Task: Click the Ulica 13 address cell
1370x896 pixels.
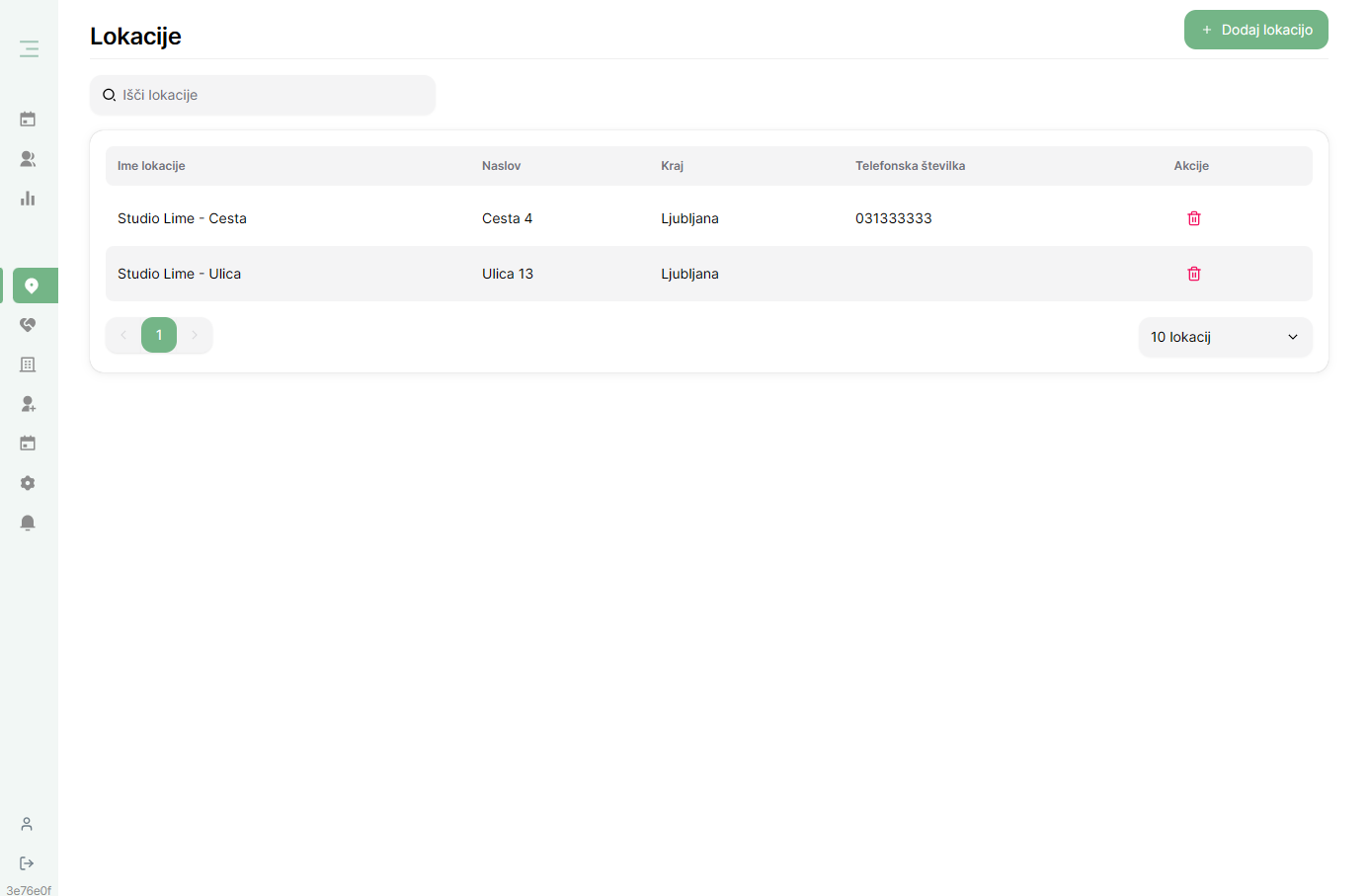Action: coord(508,274)
